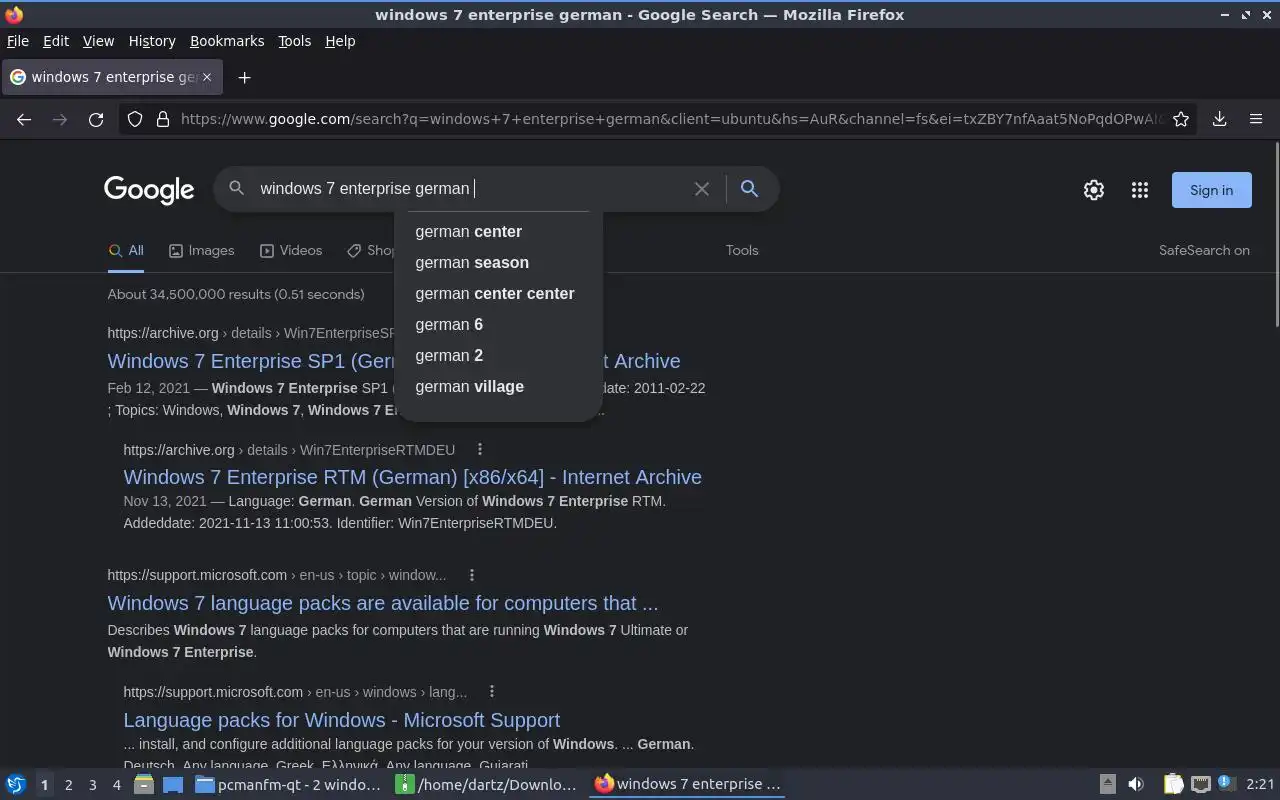Click the show desktop icon in the taskbar

[x=173, y=785]
